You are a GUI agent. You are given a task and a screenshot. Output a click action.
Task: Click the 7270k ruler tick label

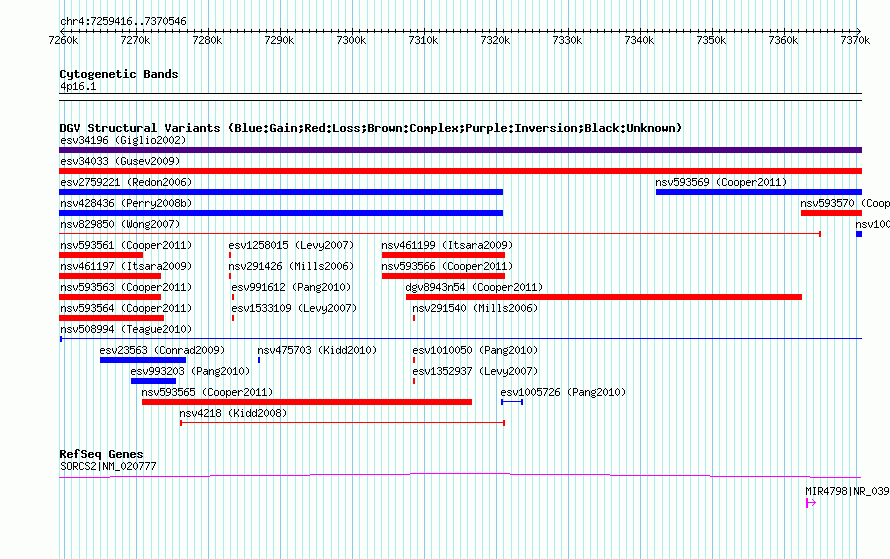pos(135,40)
